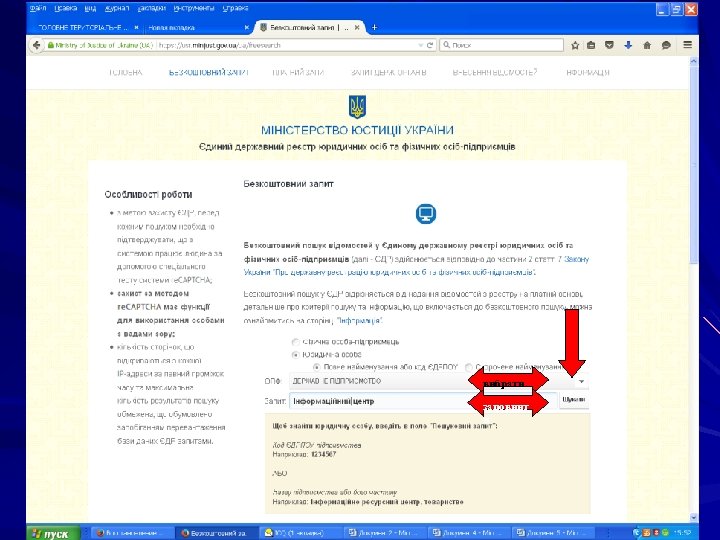This screenshot has width=720, height=540.
Task: Click the Шукати search button
Action: 574,400
